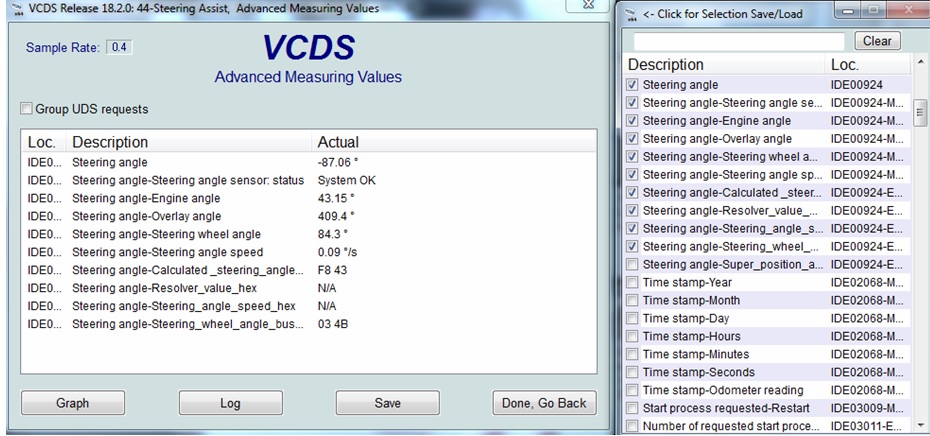Viewport: 930px width, 436px height.
Task: Click the VCDS icon in main title bar
Action: tap(18, 9)
